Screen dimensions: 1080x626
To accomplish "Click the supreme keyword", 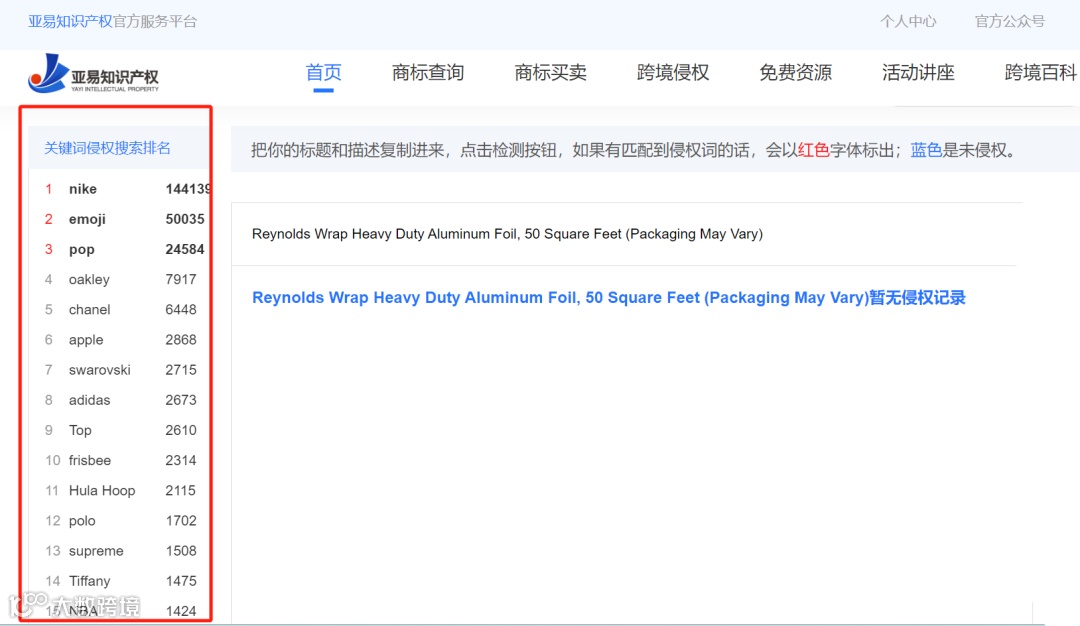I will (x=96, y=551).
